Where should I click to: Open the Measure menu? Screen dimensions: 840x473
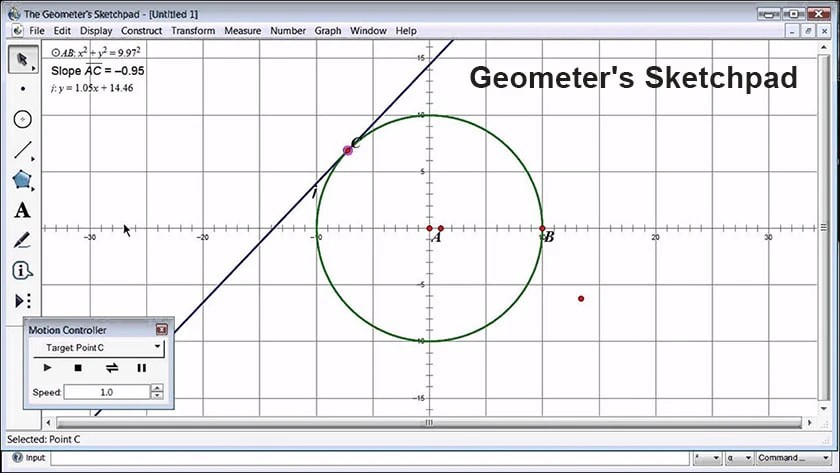(243, 31)
